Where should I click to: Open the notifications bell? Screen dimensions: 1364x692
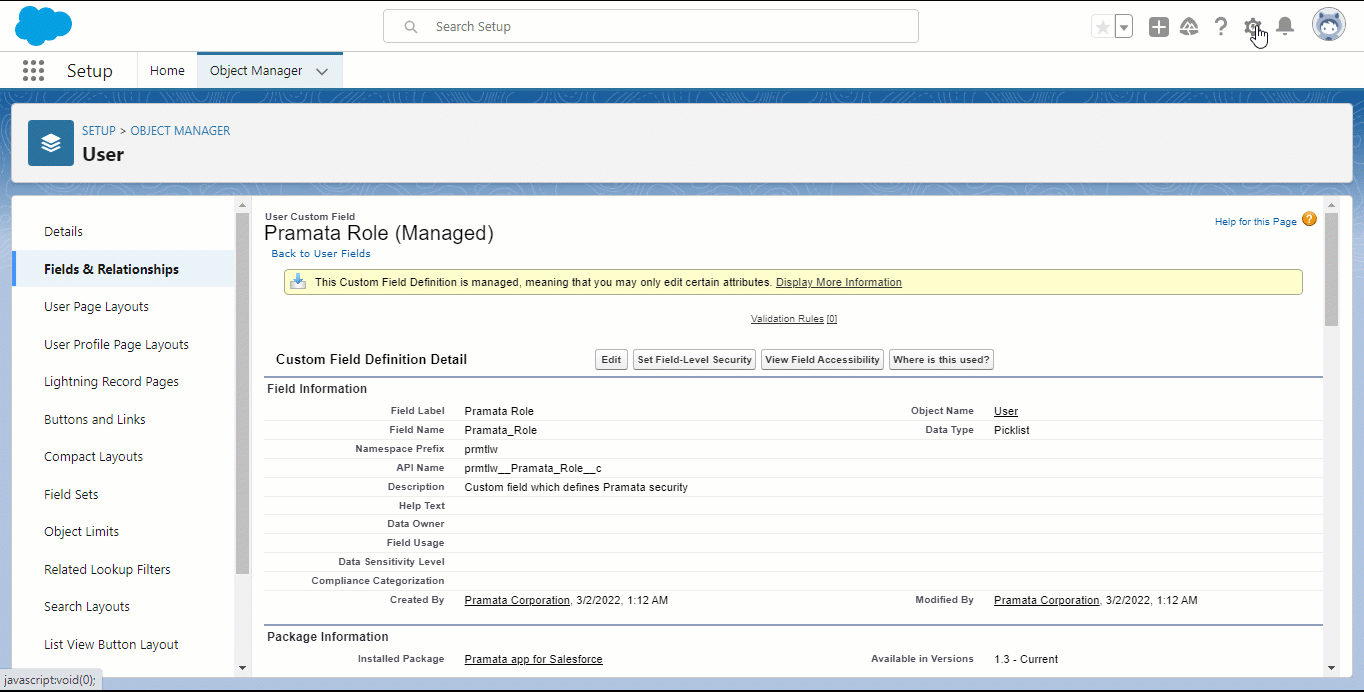coord(1286,27)
